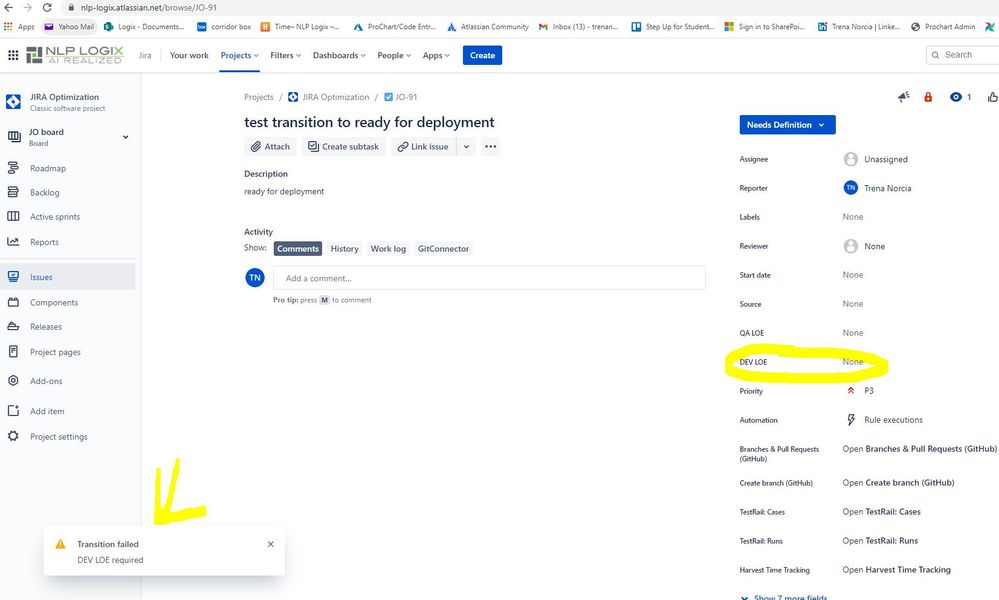Screen dimensions: 999x600
Task: Toggle watching with the eye icon
Action: (x=956, y=97)
